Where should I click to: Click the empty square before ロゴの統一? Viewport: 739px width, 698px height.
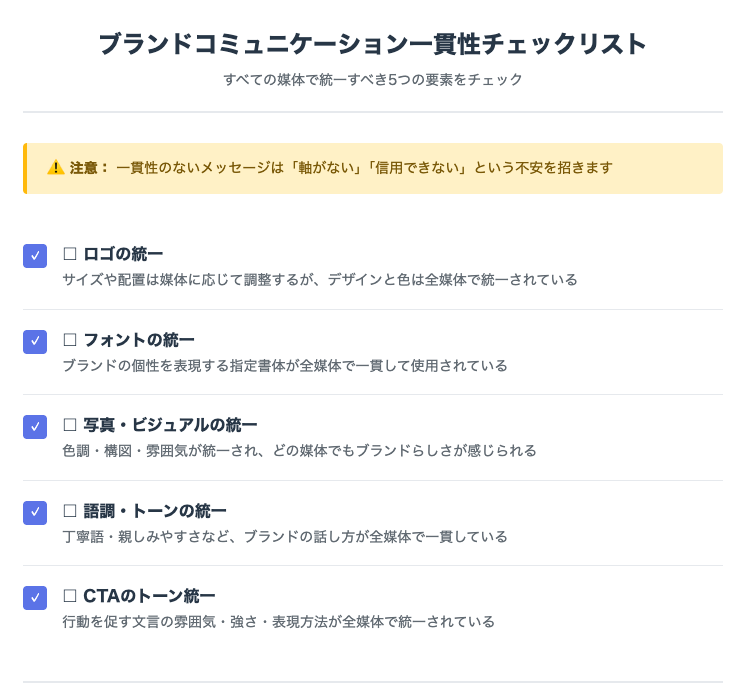70,254
